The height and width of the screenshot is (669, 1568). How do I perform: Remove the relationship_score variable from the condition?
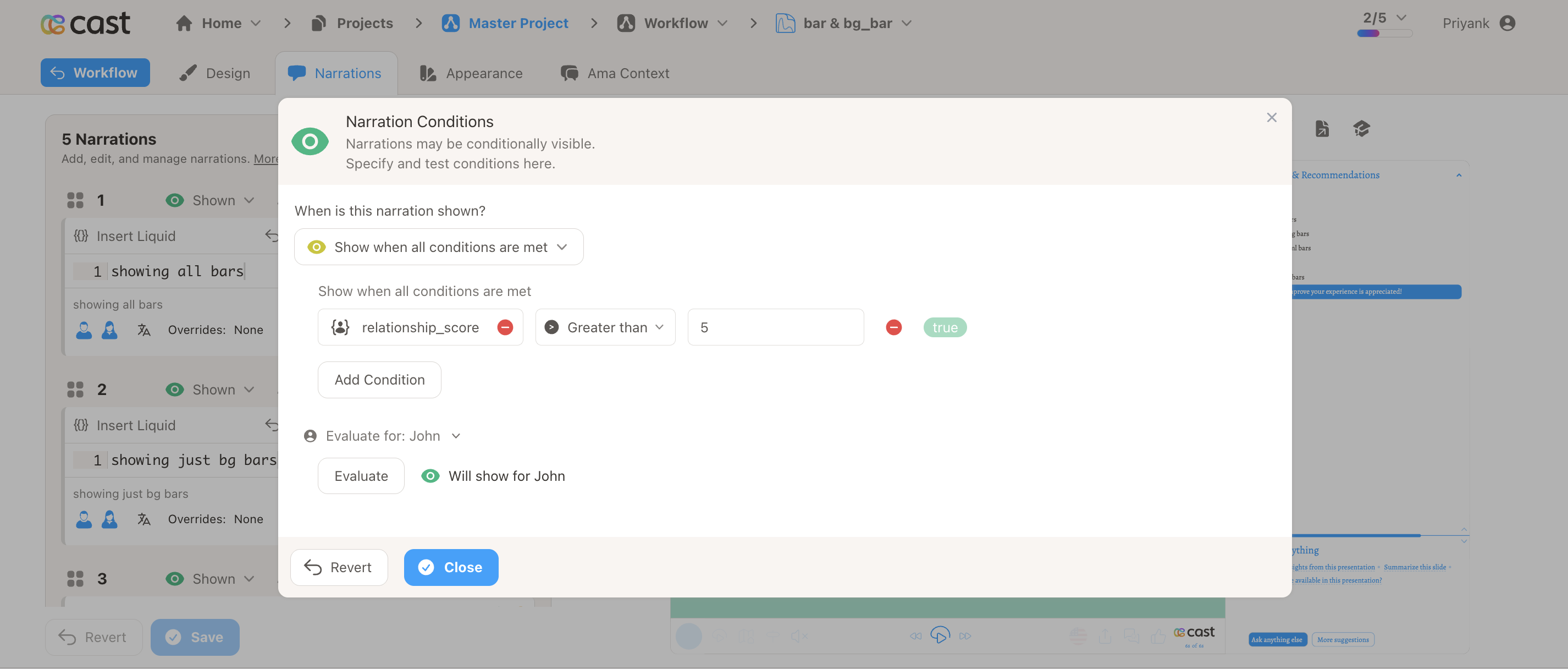pyautogui.click(x=505, y=327)
